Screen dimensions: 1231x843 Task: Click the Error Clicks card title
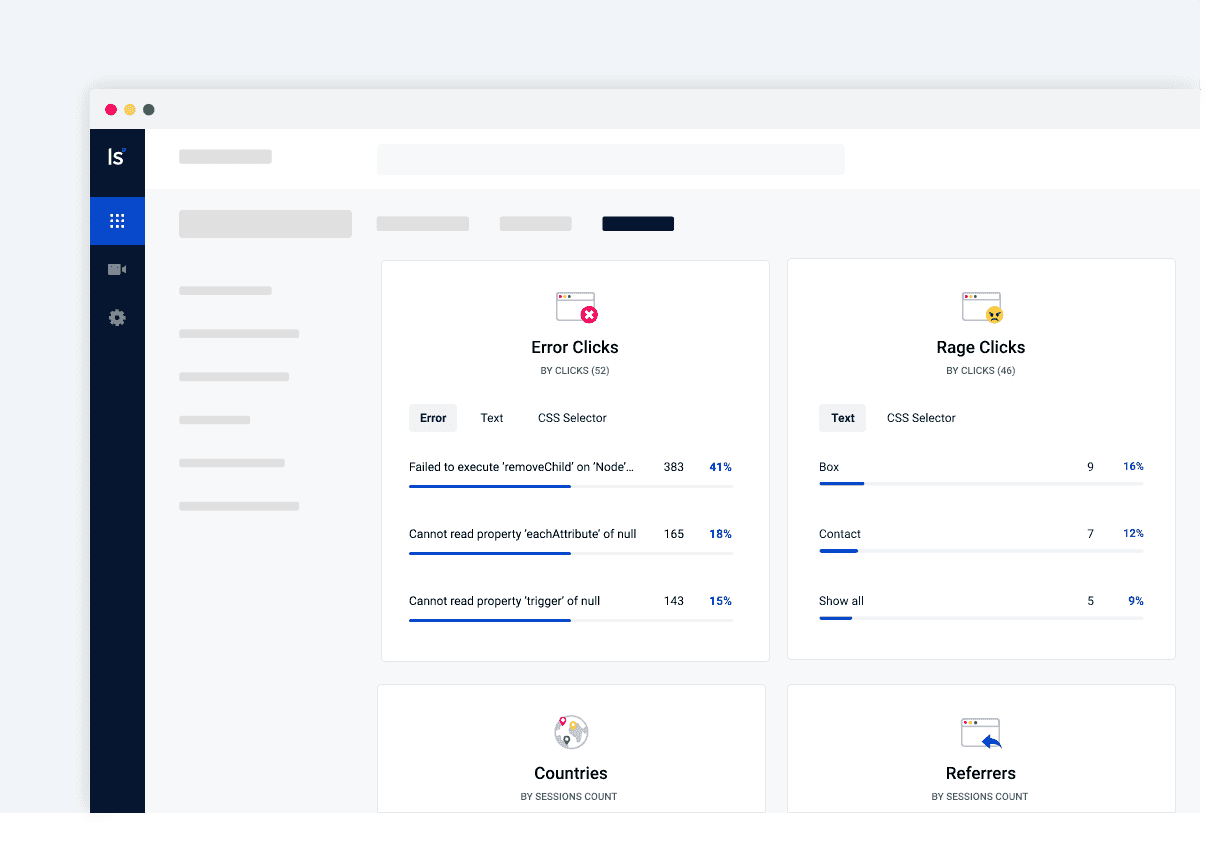click(x=575, y=347)
